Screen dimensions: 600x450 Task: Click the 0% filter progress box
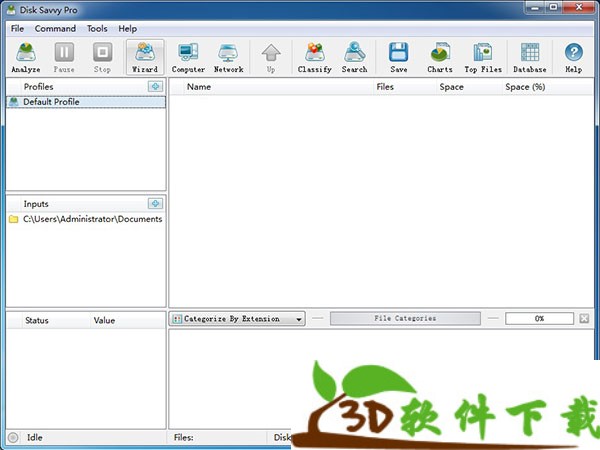(x=540, y=318)
